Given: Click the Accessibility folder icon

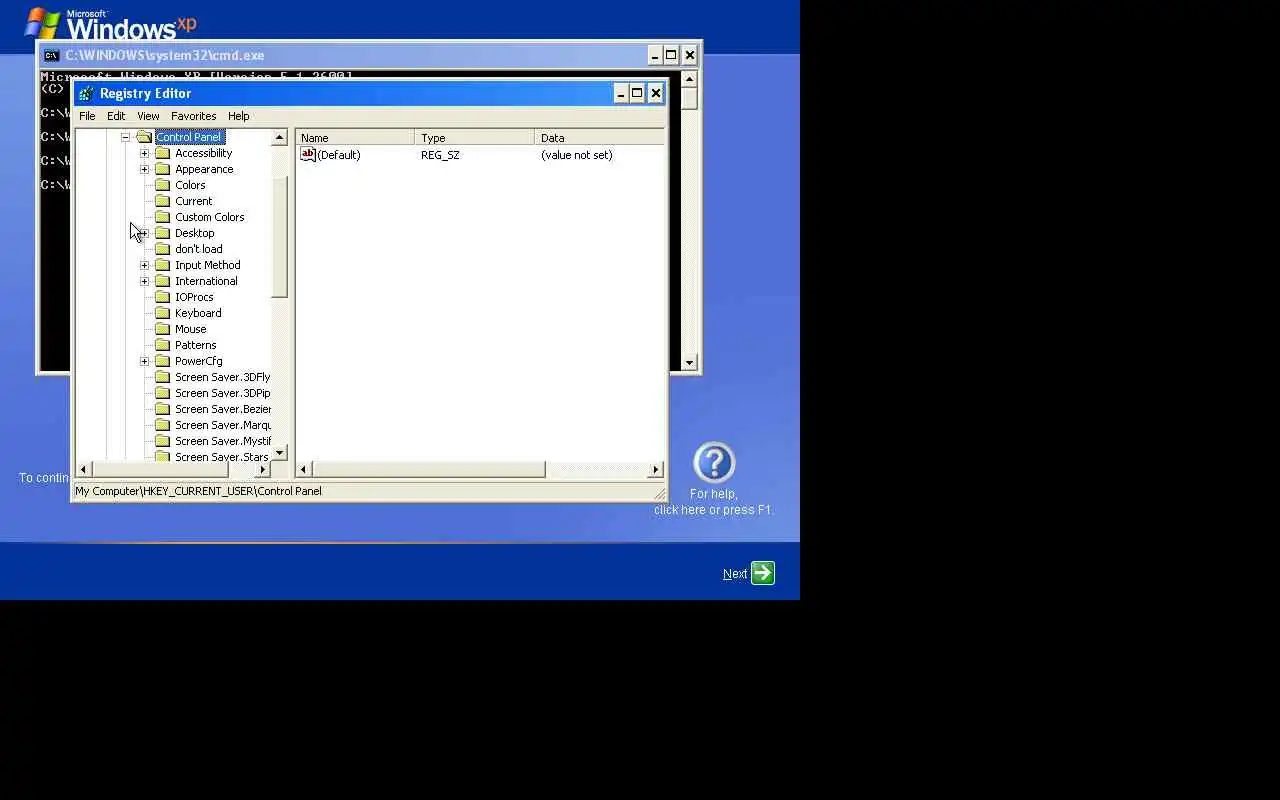Looking at the screenshot, I should (x=163, y=153).
